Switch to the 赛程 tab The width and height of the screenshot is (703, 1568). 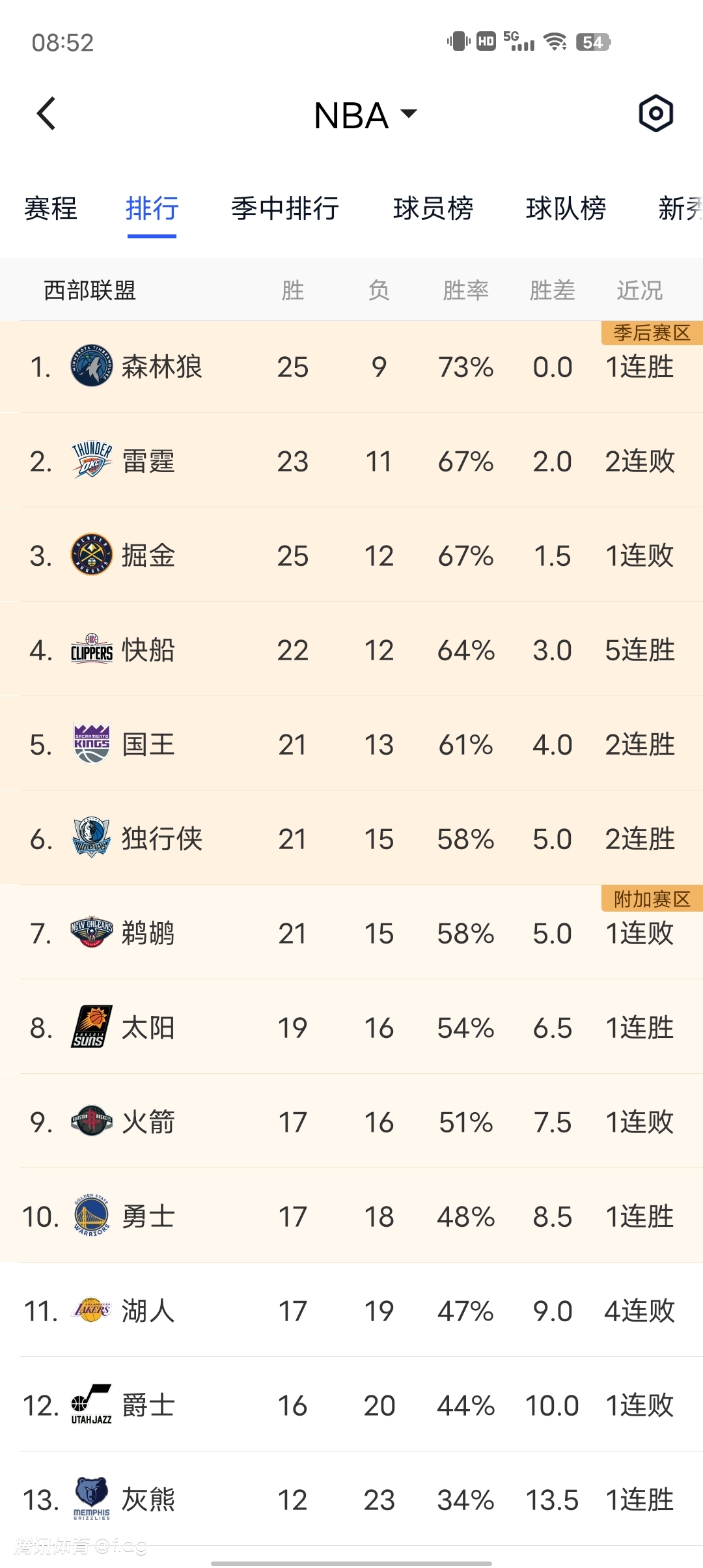[x=51, y=209]
